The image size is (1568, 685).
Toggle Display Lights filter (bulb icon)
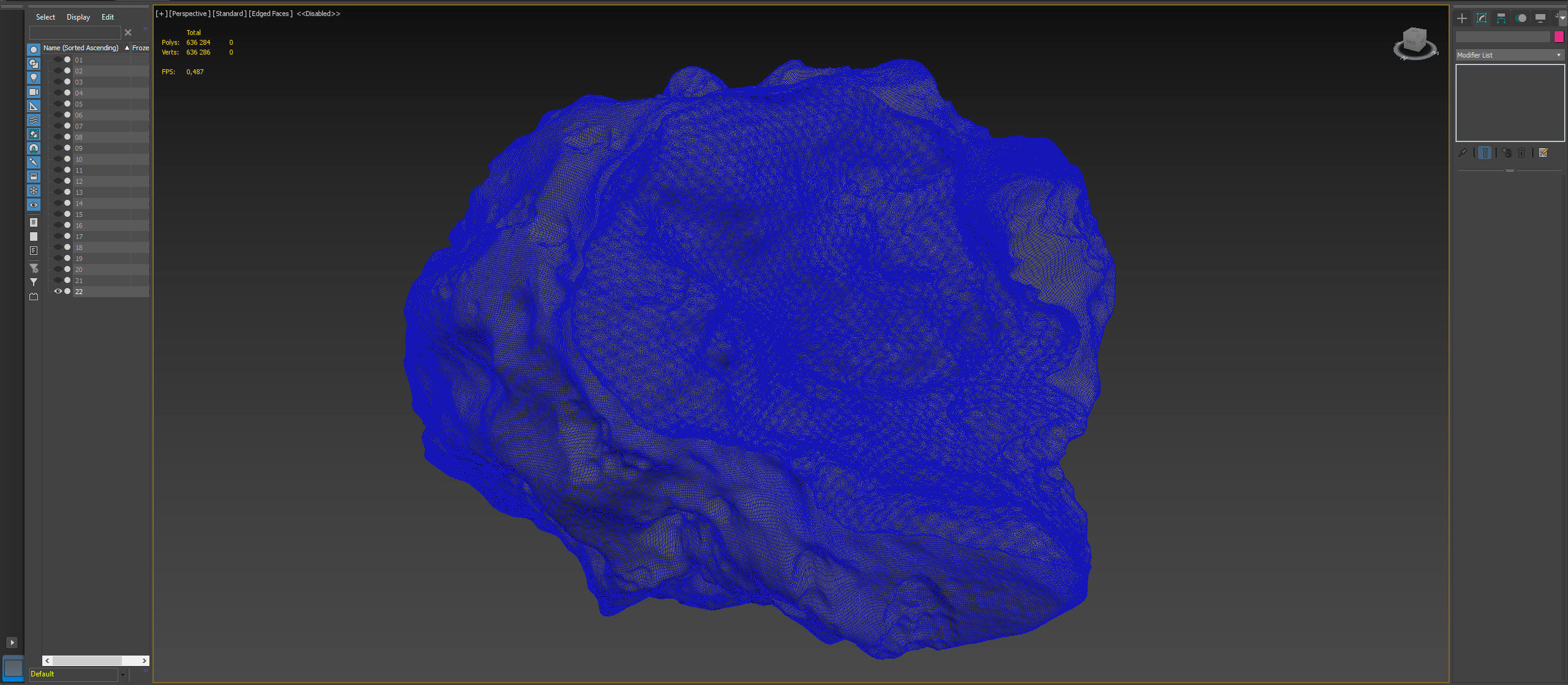coord(34,78)
